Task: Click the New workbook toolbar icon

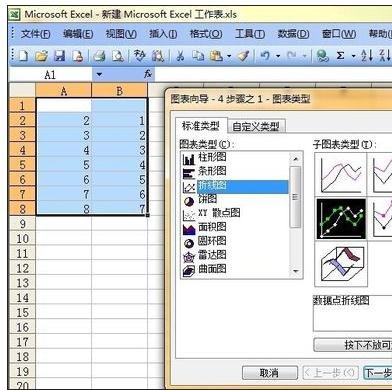Action: click(x=23, y=56)
